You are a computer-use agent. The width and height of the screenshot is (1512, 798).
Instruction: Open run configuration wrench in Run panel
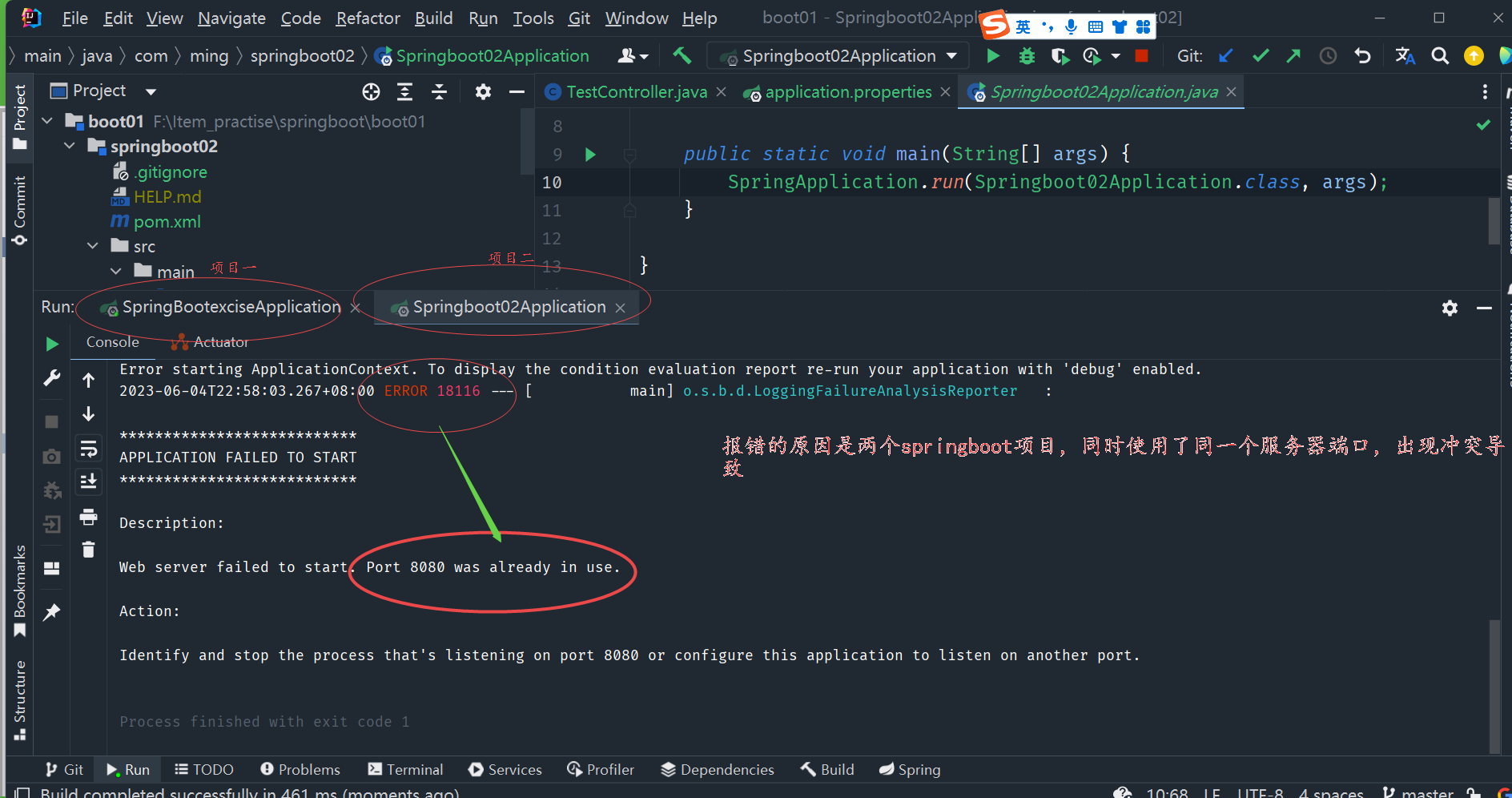tap(52, 378)
